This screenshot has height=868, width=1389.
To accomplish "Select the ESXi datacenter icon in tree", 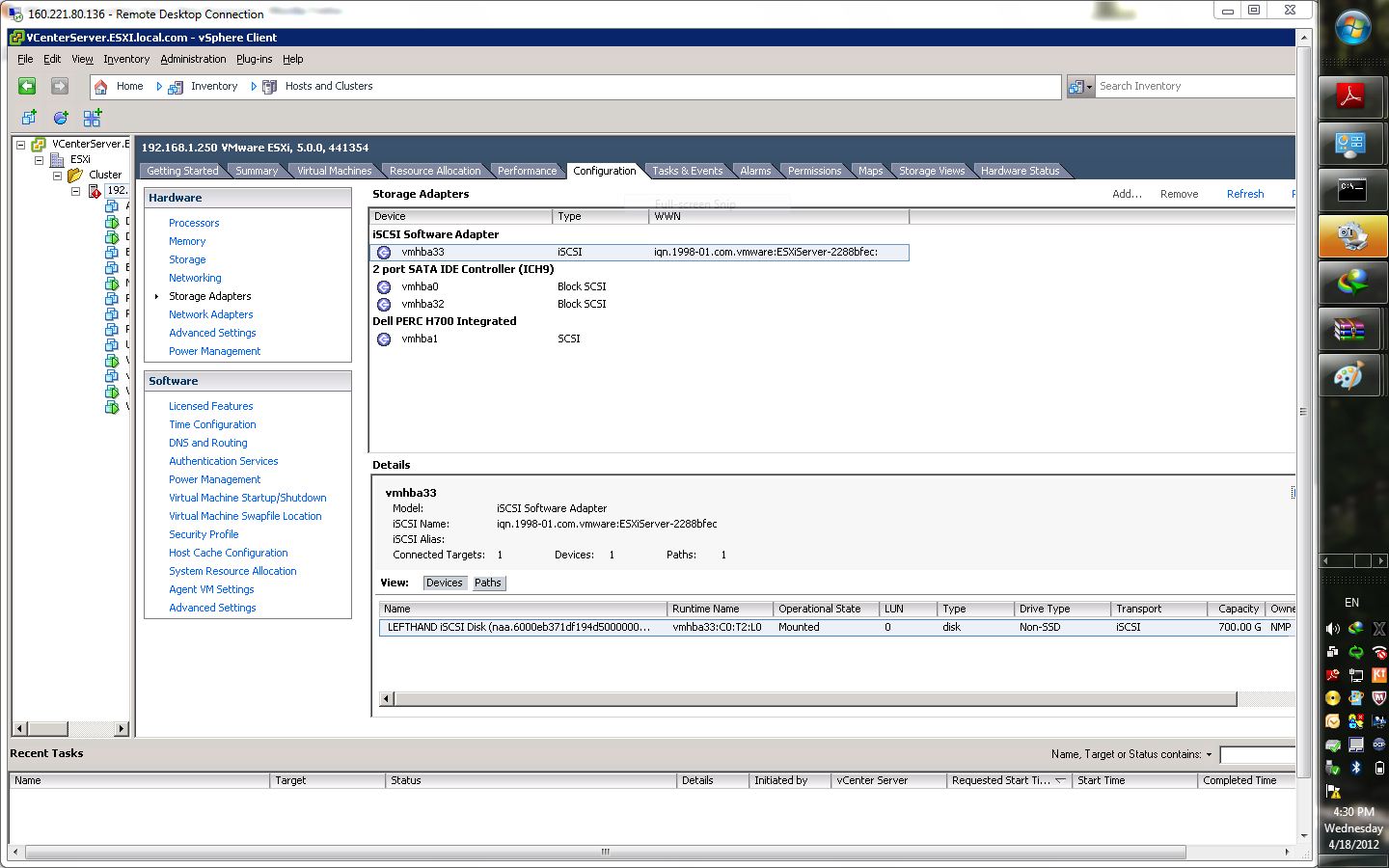I will pos(57,159).
